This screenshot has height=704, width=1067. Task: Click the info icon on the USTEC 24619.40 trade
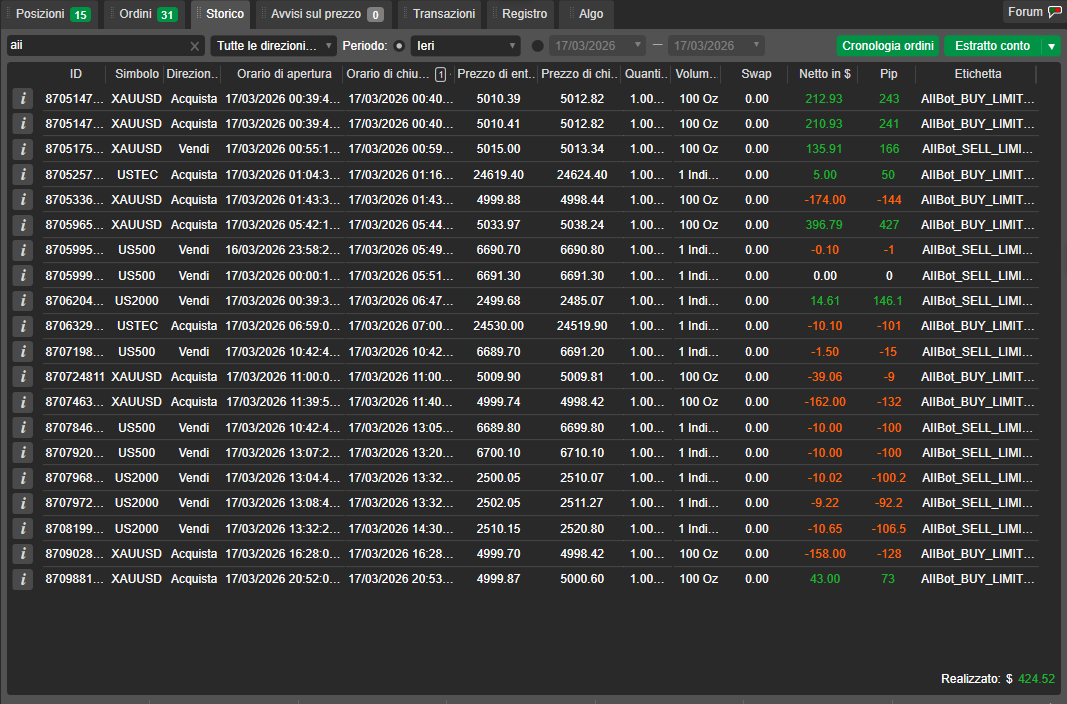pos(22,173)
